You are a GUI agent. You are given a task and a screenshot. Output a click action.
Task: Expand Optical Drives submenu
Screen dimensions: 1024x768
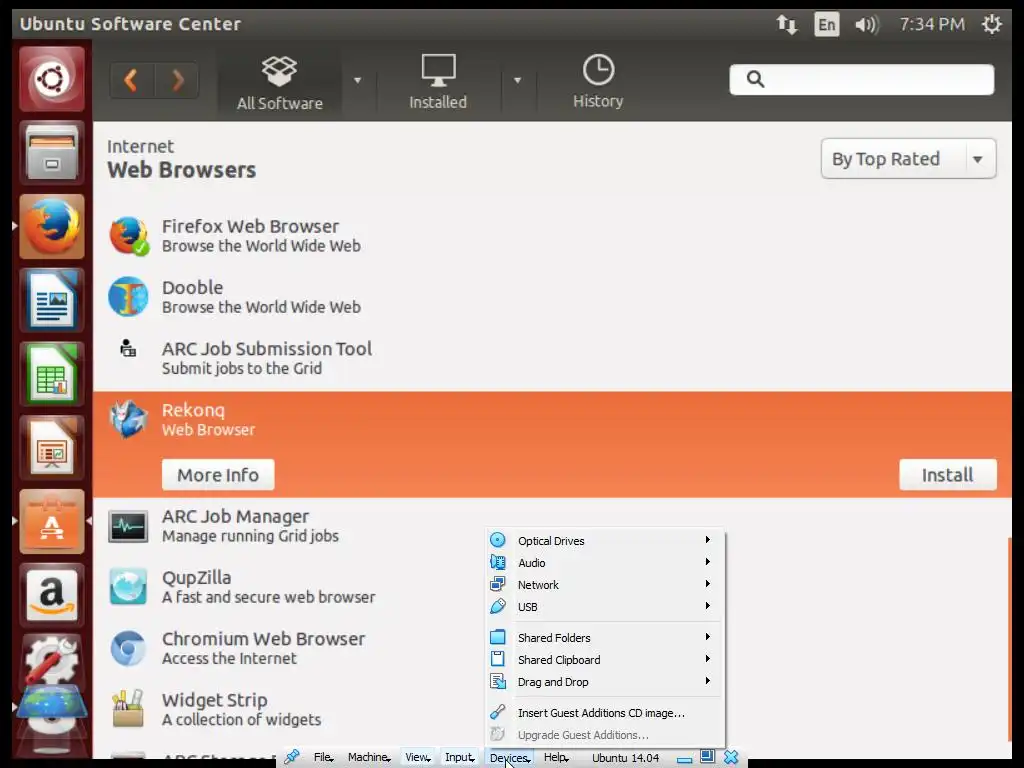[605, 541]
